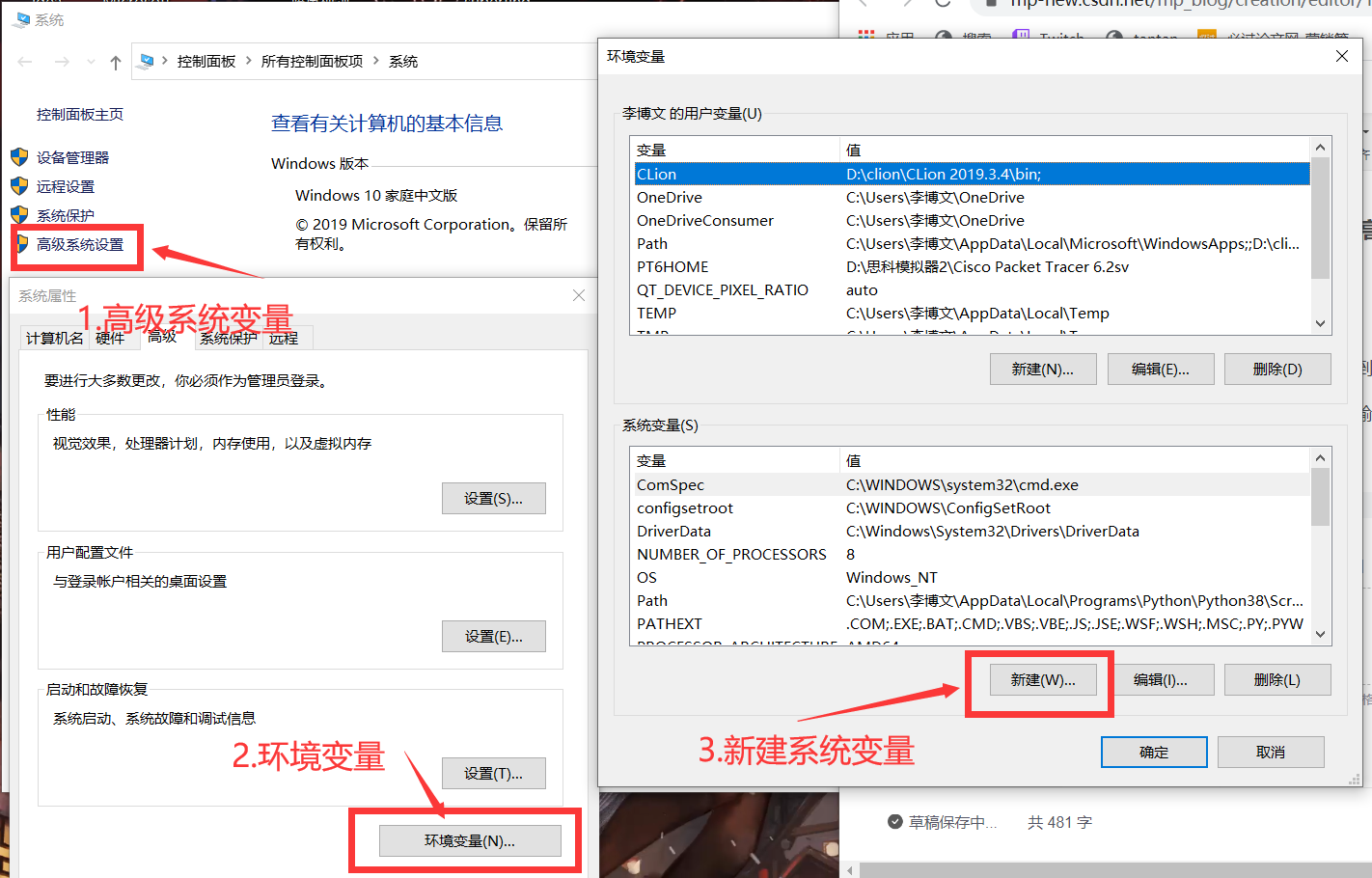Select DriverData system variable row

pos(972,531)
